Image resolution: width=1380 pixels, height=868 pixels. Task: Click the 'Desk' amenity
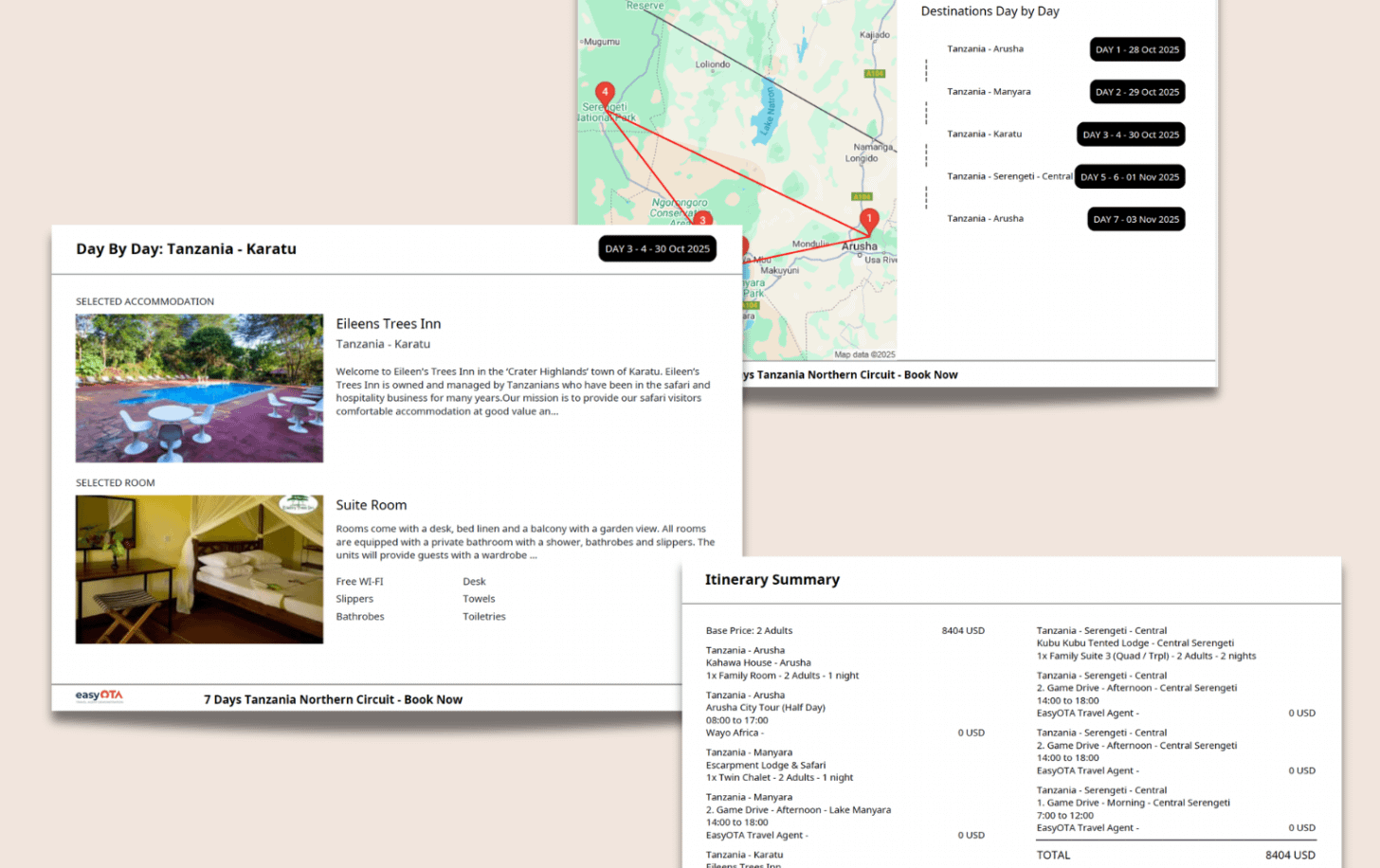tap(474, 582)
